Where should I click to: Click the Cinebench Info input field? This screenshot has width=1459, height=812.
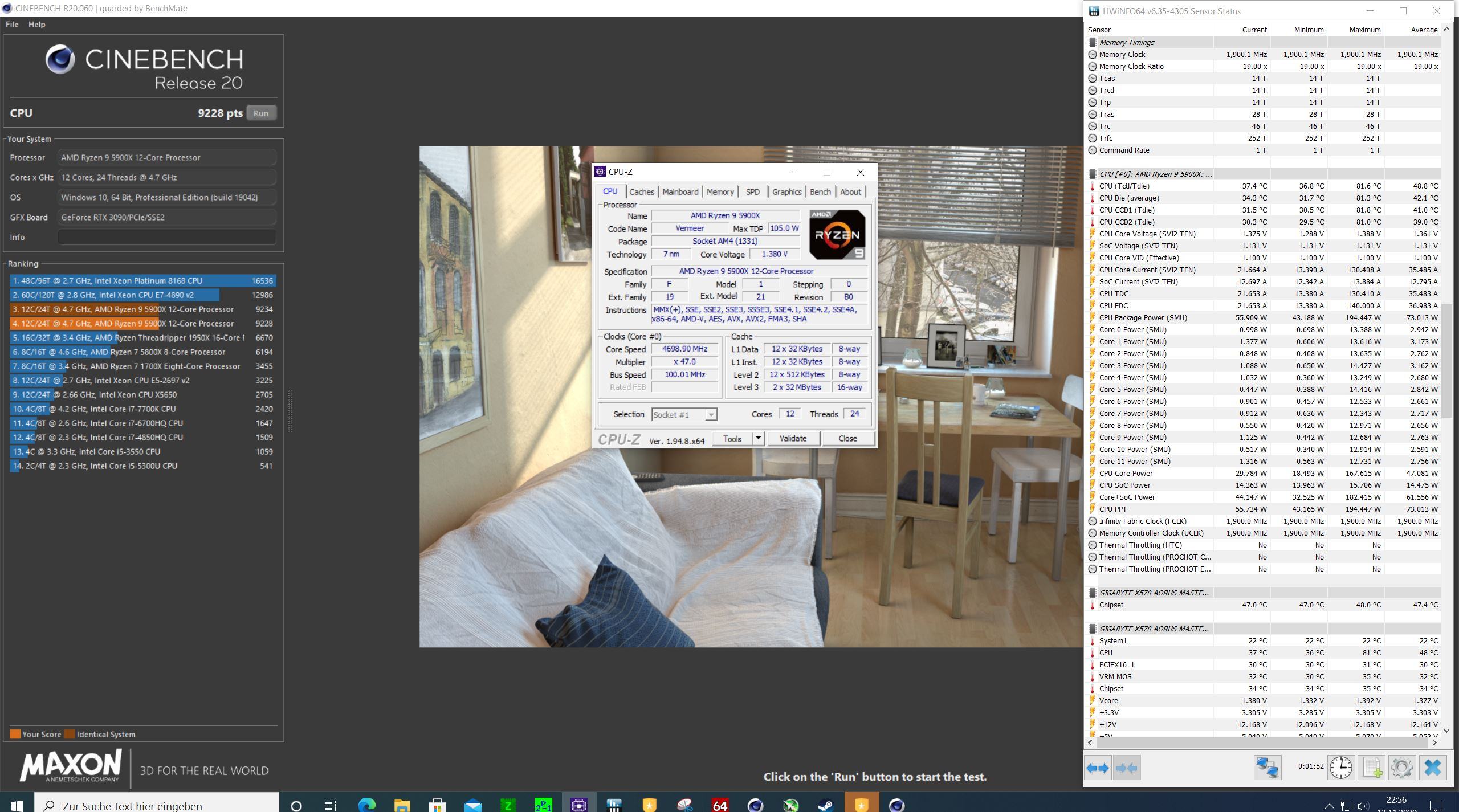point(166,237)
